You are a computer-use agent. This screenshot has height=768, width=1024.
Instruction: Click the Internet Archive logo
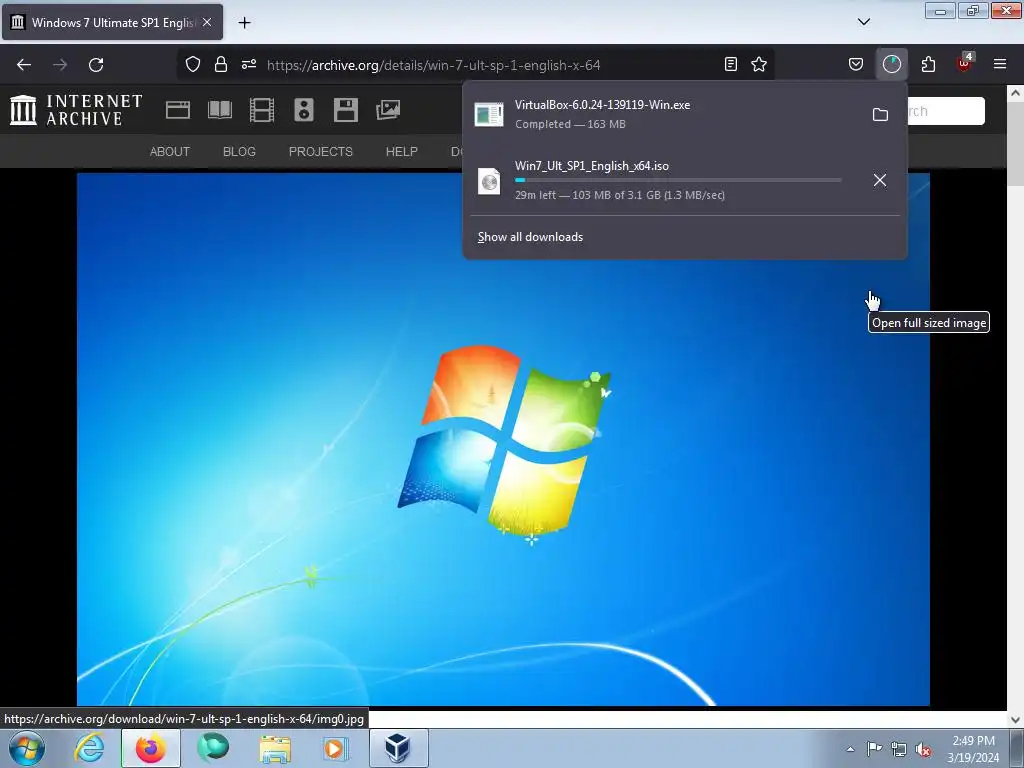[x=76, y=110]
